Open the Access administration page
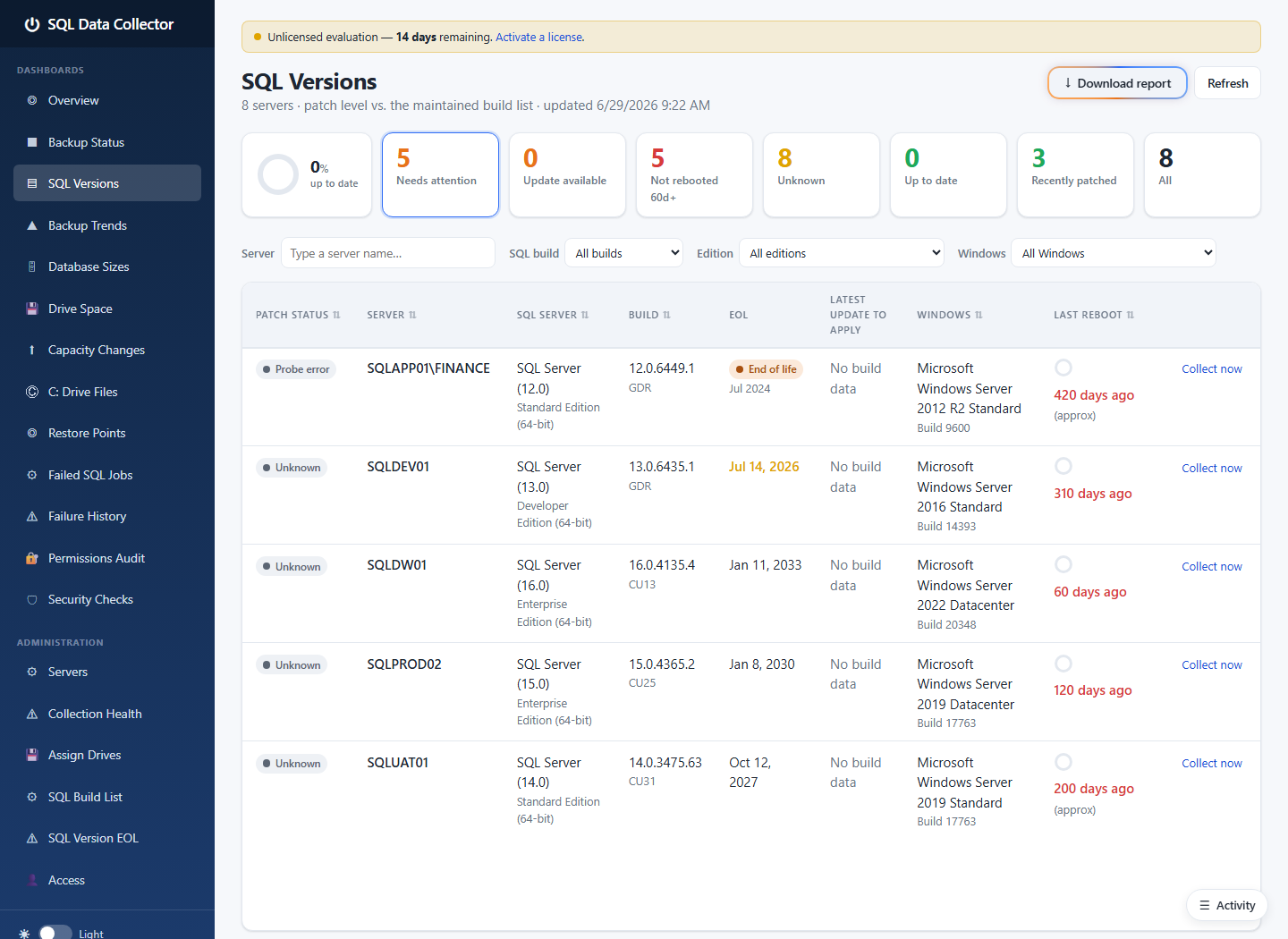This screenshot has height=939, width=1288. pyautogui.click(x=107, y=880)
